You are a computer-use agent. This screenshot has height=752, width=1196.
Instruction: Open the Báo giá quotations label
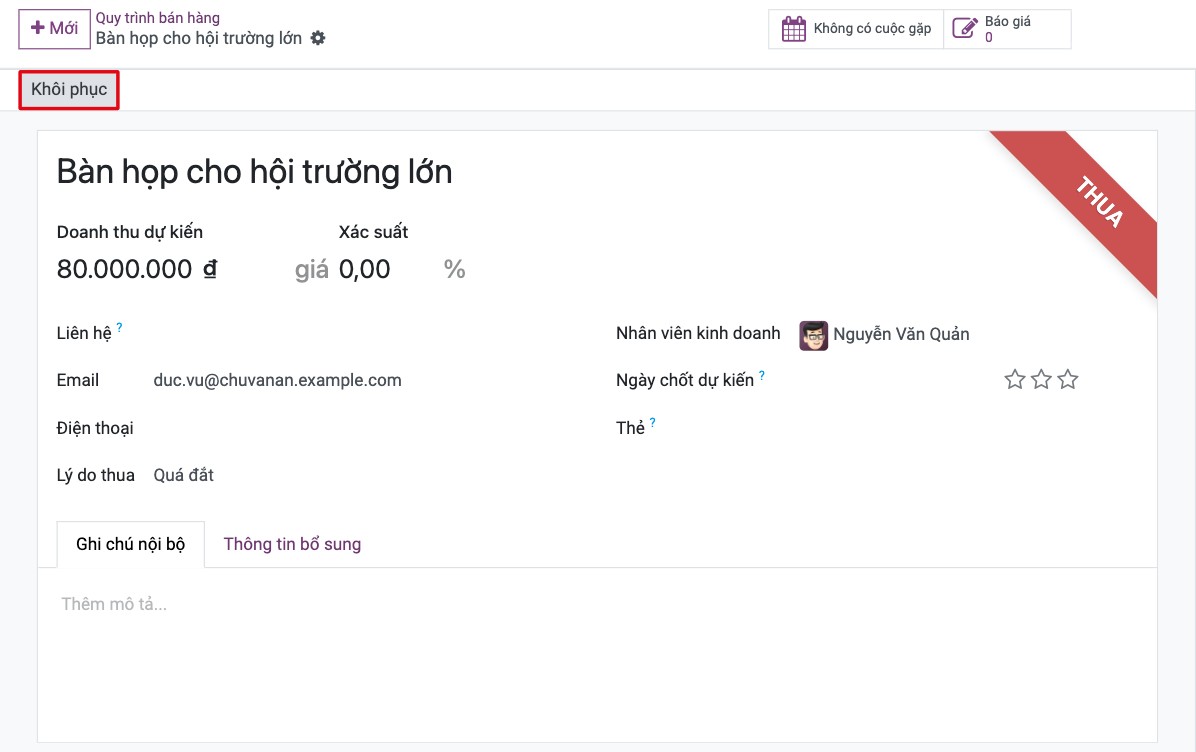coord(1008,21)
